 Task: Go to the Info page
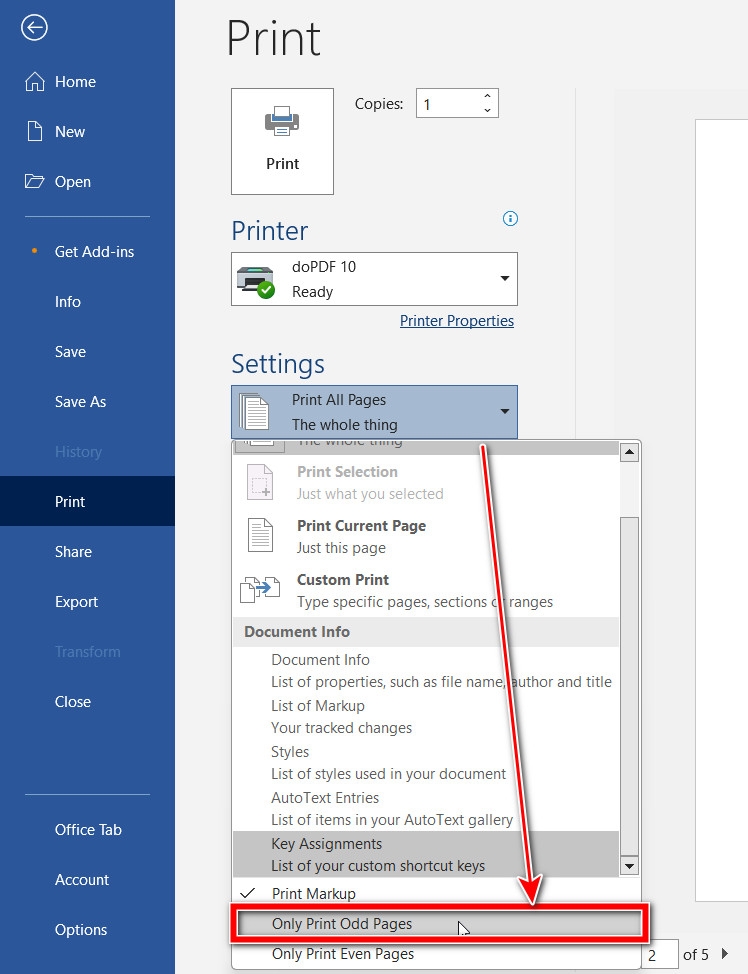click(87, 301)
